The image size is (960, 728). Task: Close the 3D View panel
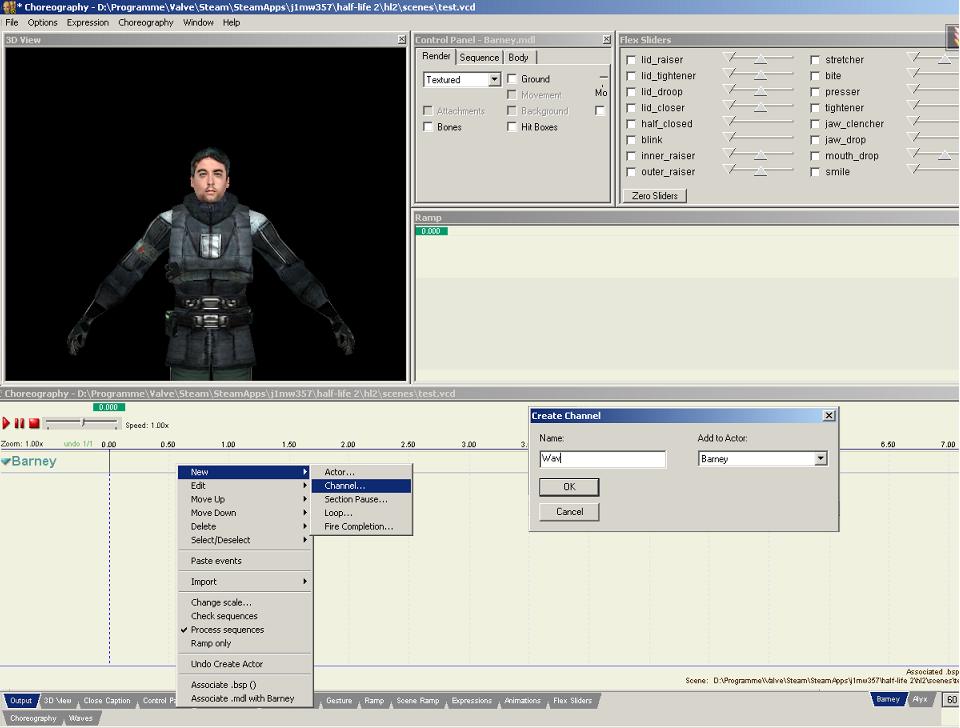pyautogui.click(x=402, y=40)
